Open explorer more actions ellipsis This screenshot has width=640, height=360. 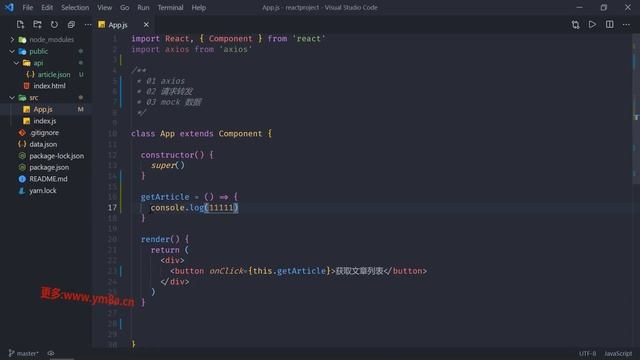pyautogui.click(x=88, y=24)
